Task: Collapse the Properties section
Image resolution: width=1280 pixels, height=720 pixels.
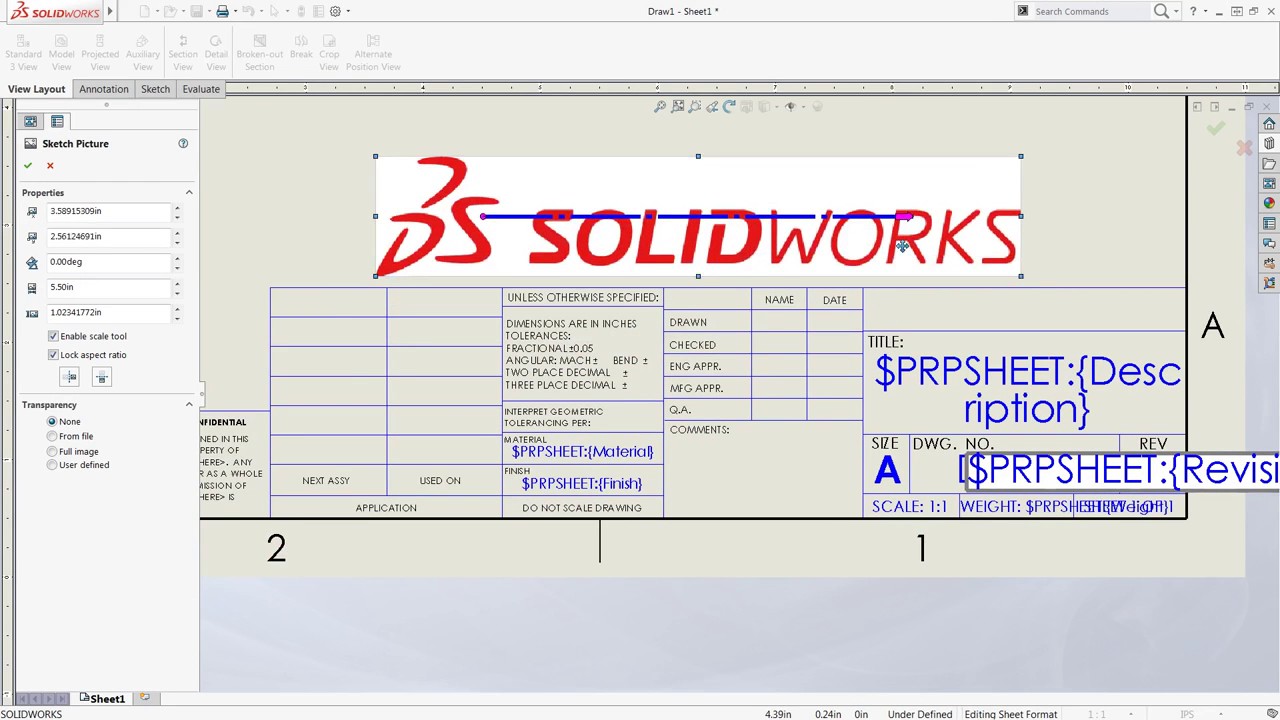Action: point(189,193)
